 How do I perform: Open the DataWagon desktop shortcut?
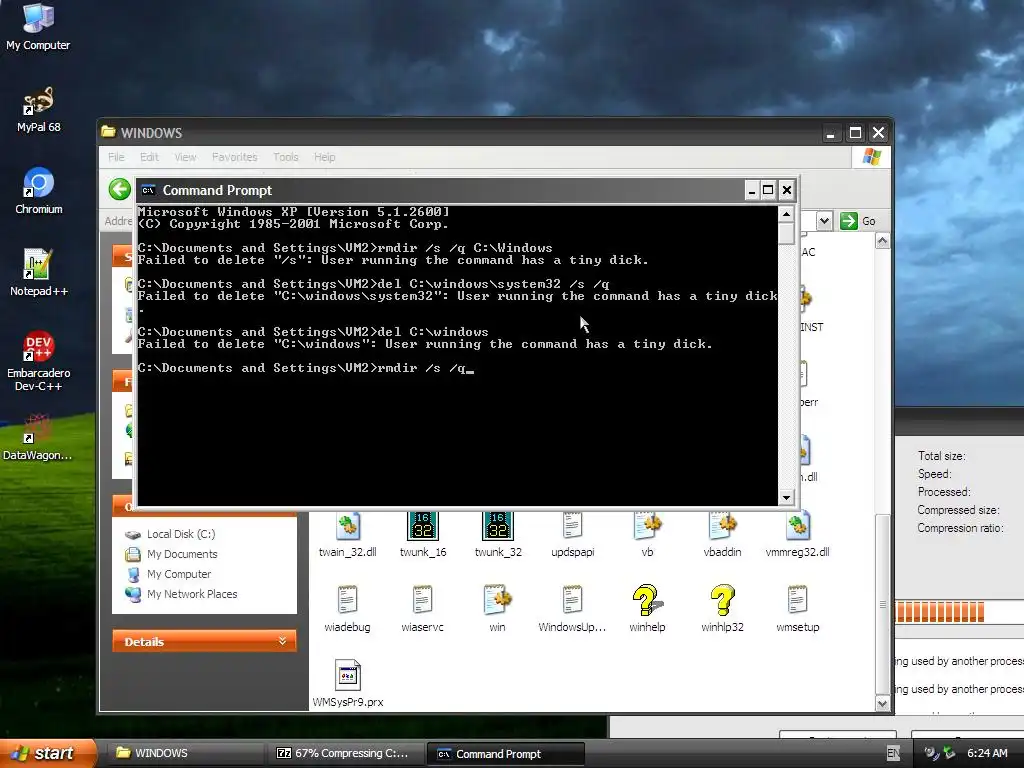(38, 438)
